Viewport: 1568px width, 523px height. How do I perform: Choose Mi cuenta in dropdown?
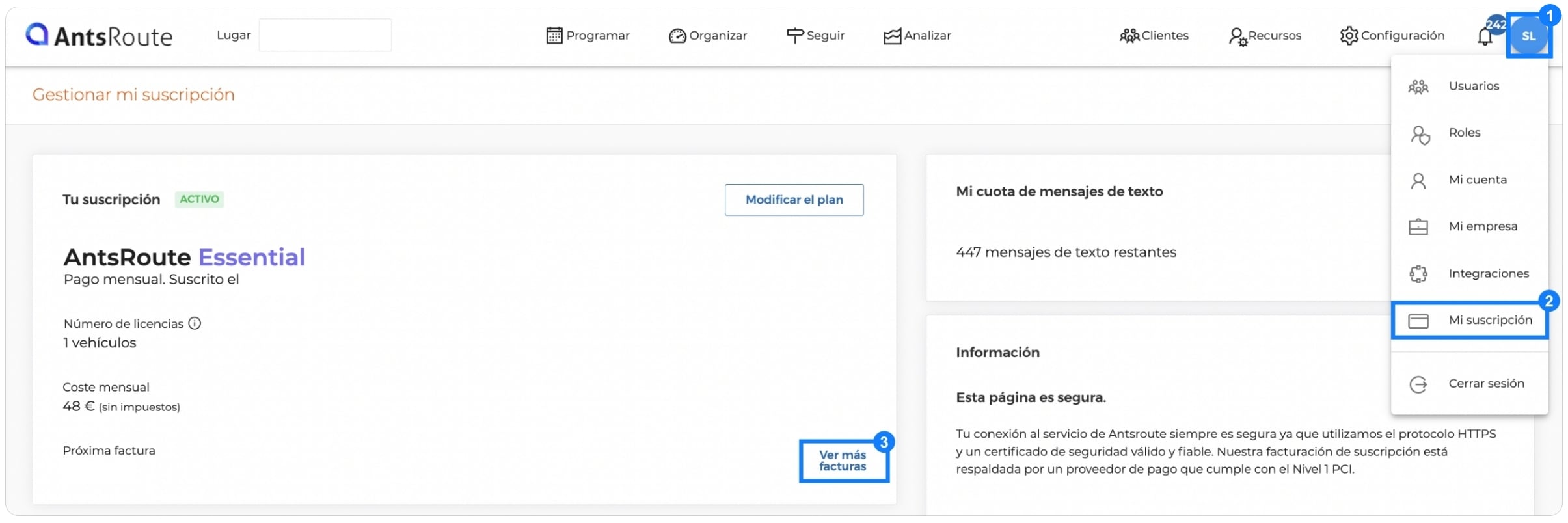[x=1470, y=180]
